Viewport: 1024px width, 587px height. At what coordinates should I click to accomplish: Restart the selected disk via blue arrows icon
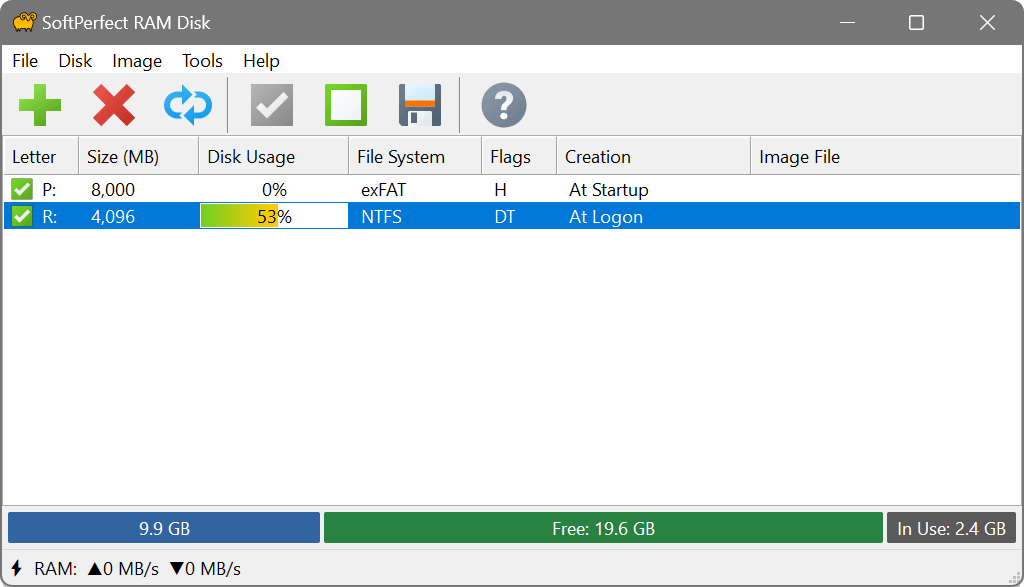pos(187,105)
